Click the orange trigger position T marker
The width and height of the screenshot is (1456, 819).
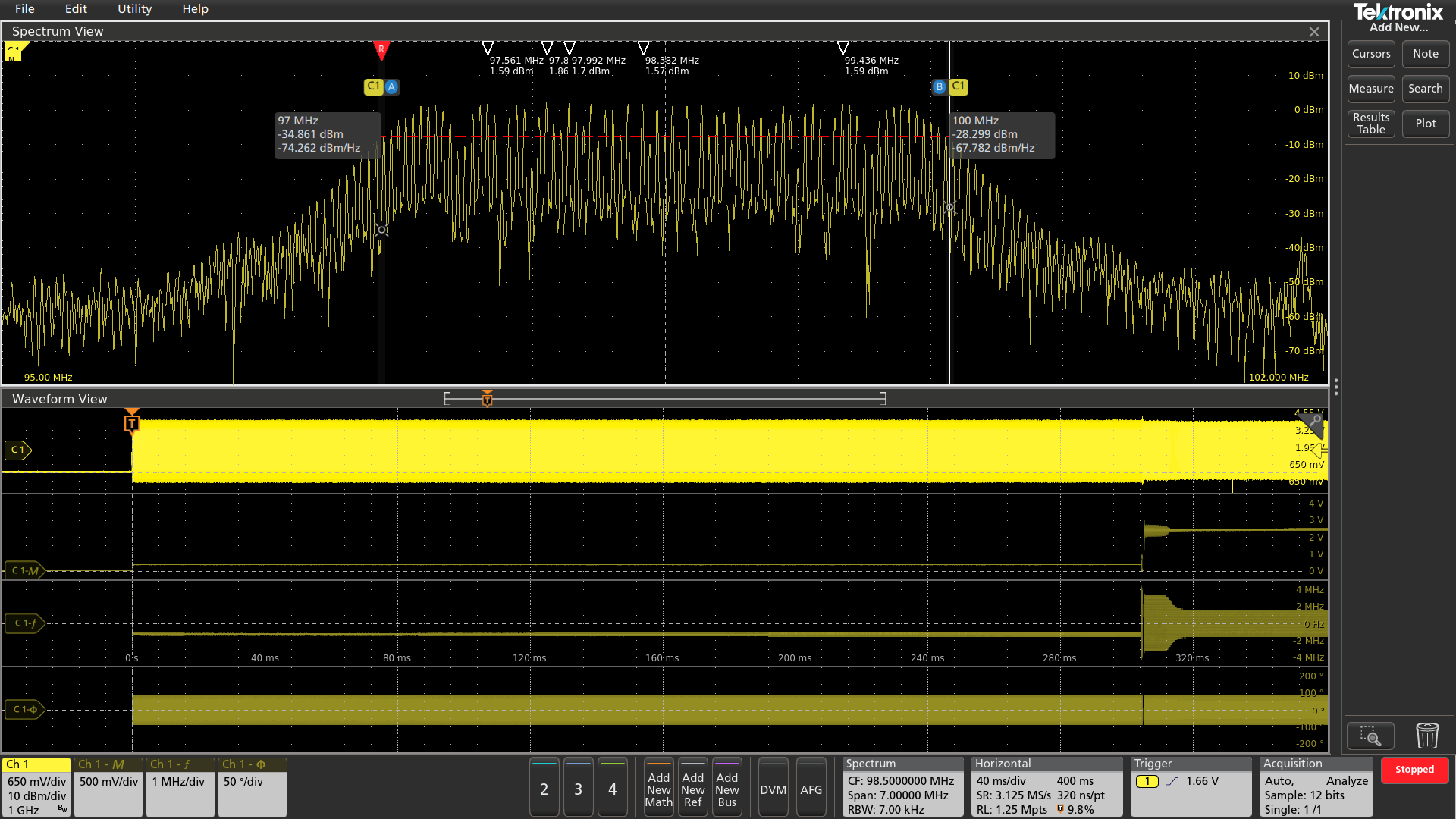(x=132, y=423)
